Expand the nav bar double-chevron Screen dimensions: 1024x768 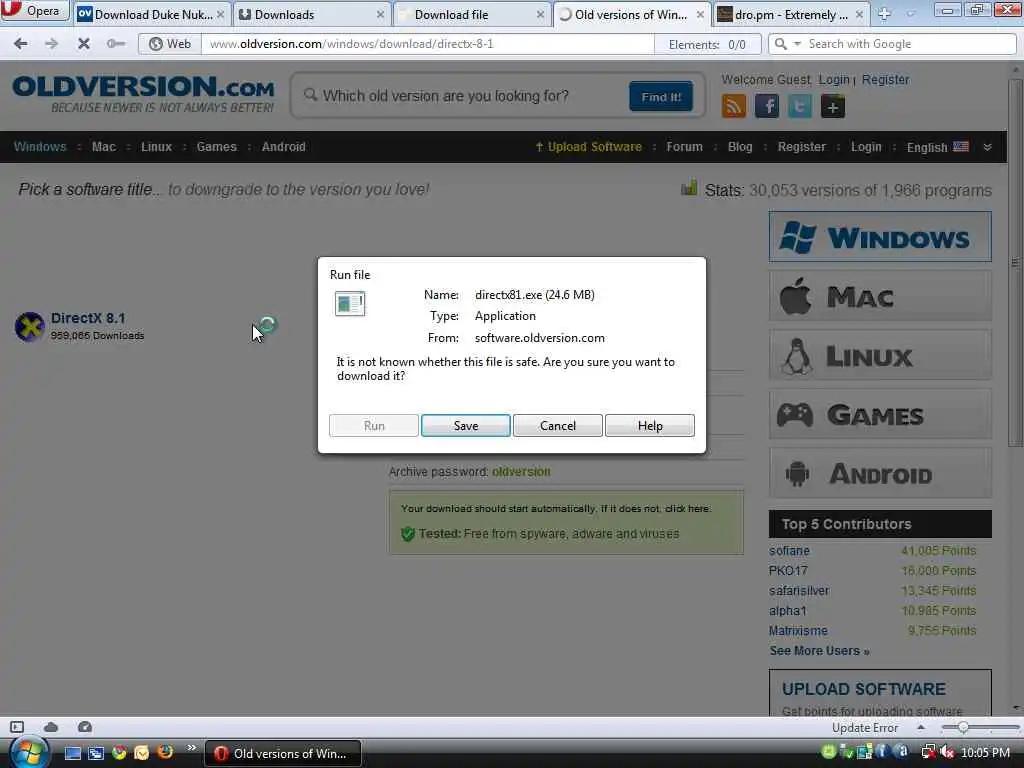987,147
